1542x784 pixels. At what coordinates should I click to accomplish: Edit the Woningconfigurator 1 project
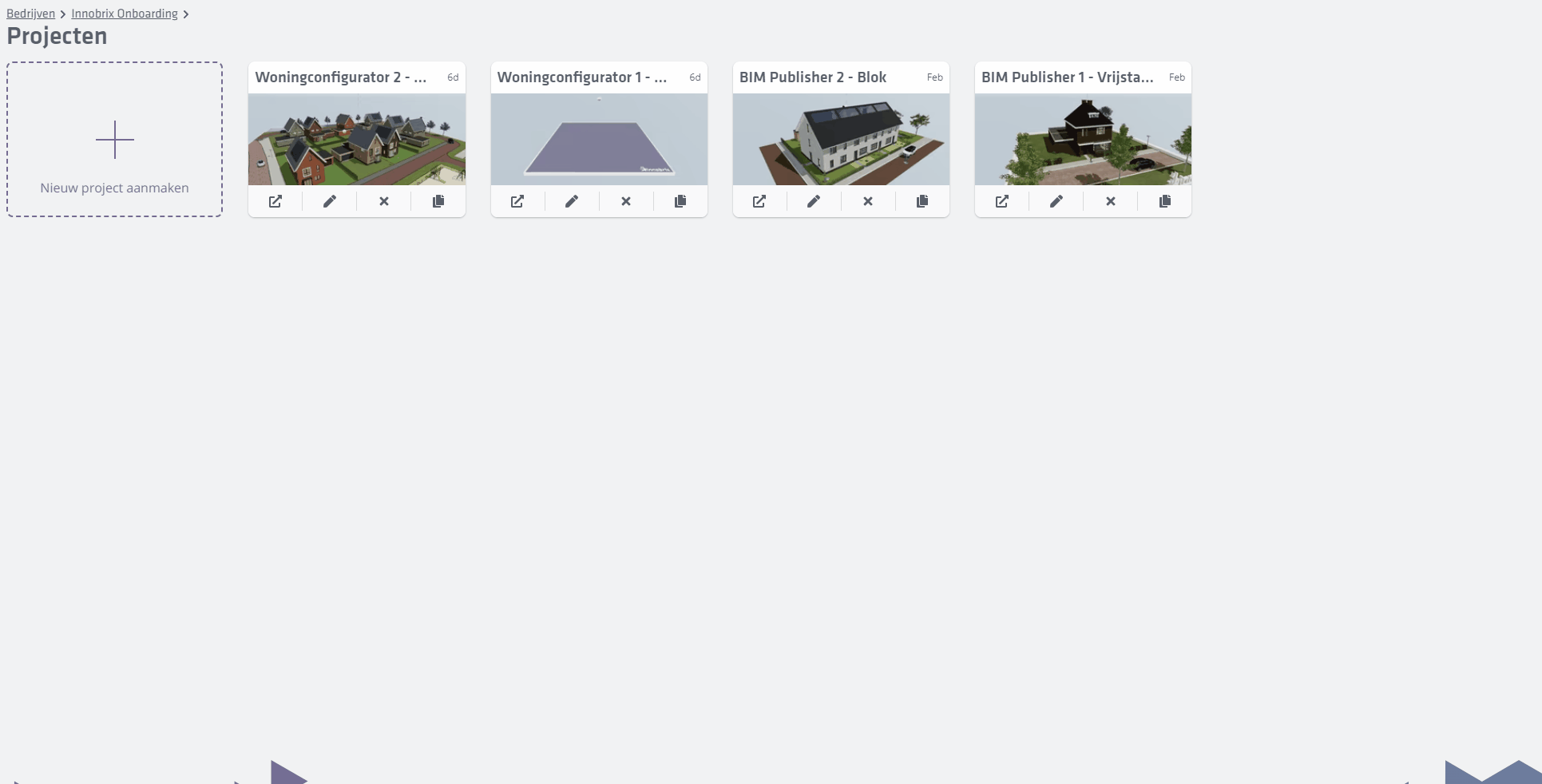tap(572, 201)
